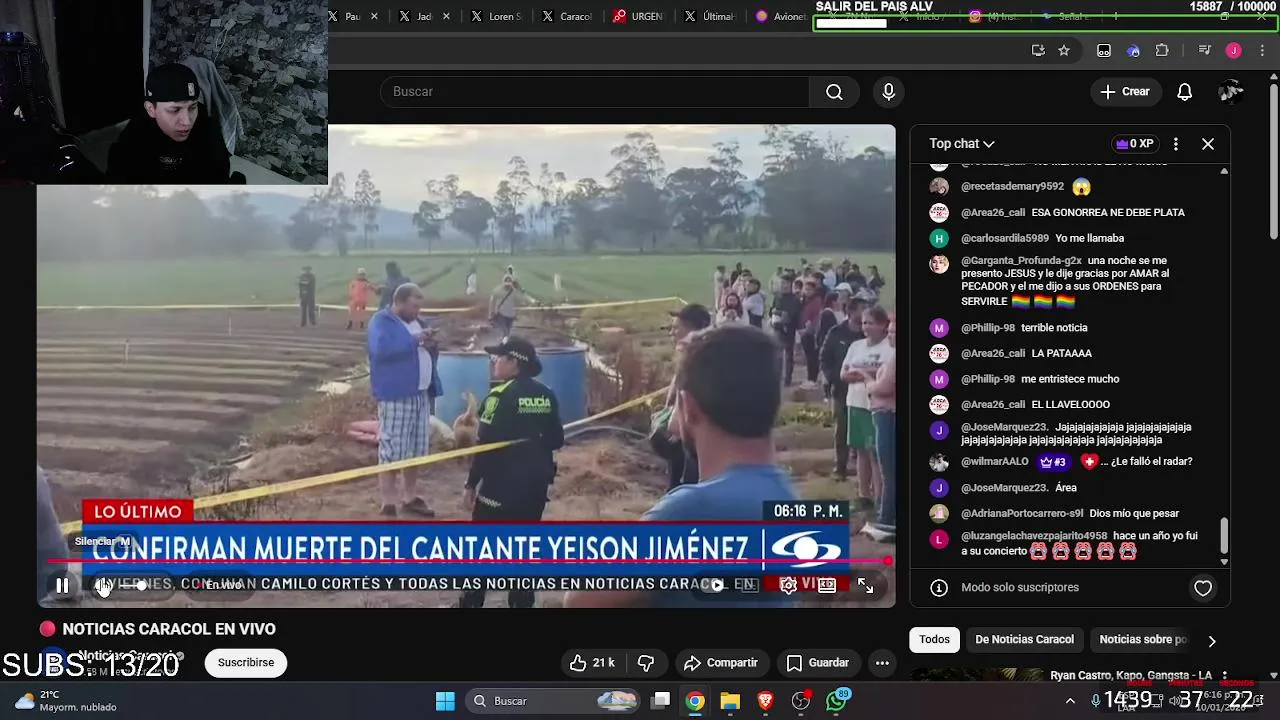1280x720 pixels.
Task: Dislike the video
Action: (646, 663)
